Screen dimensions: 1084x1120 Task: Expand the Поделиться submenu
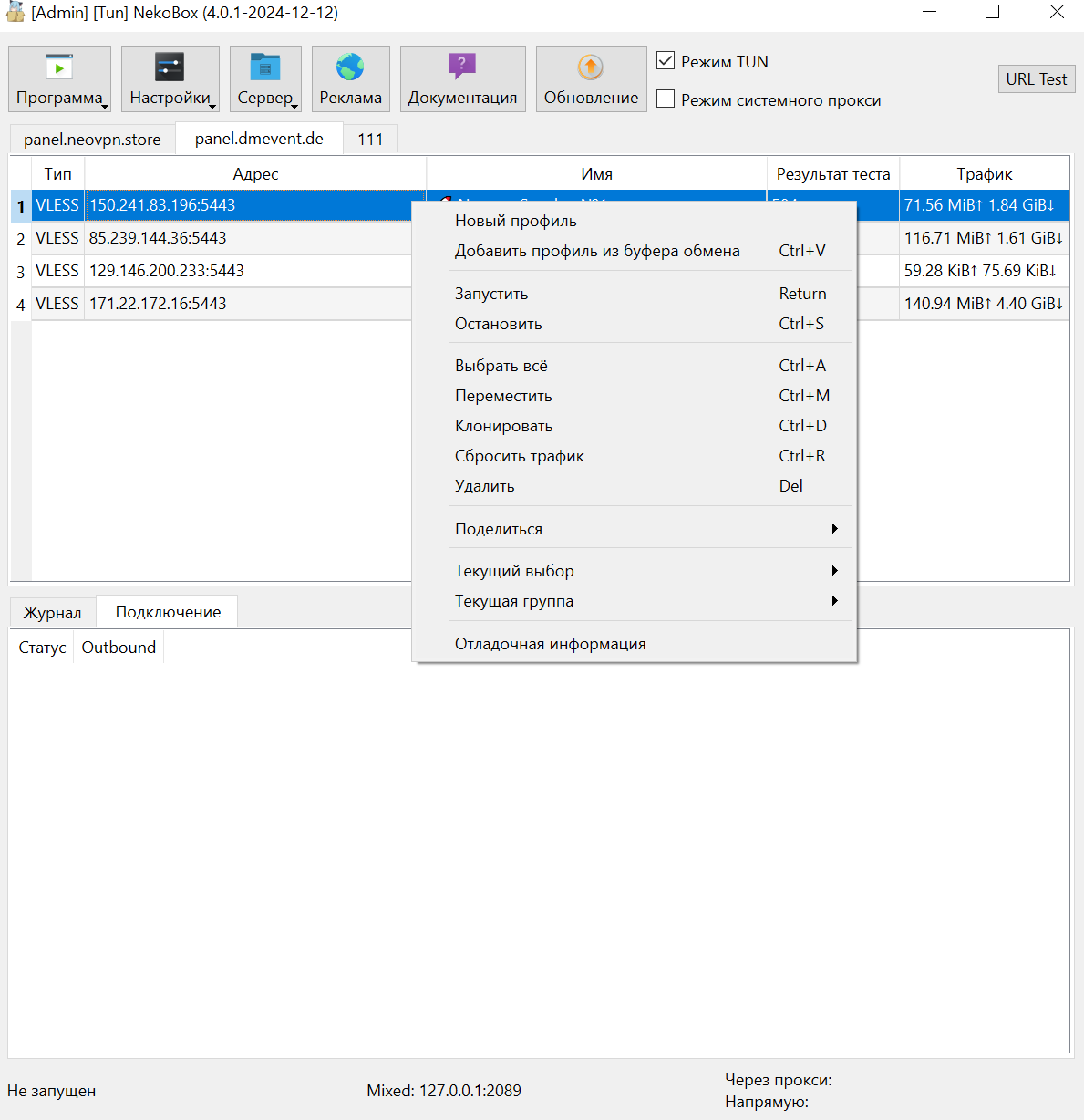pos(635,529)
